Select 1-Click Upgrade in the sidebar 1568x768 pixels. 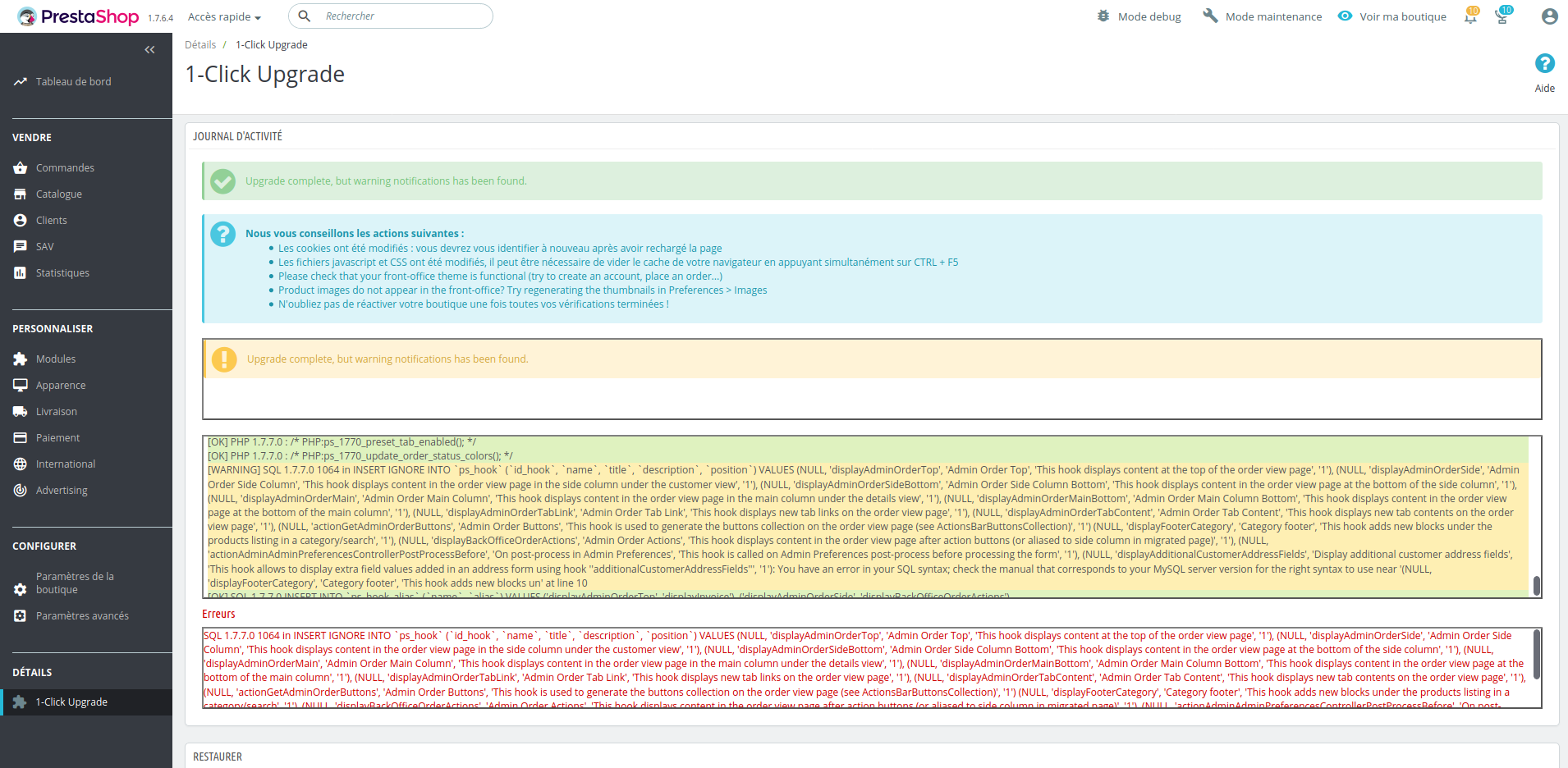[71, 702]
